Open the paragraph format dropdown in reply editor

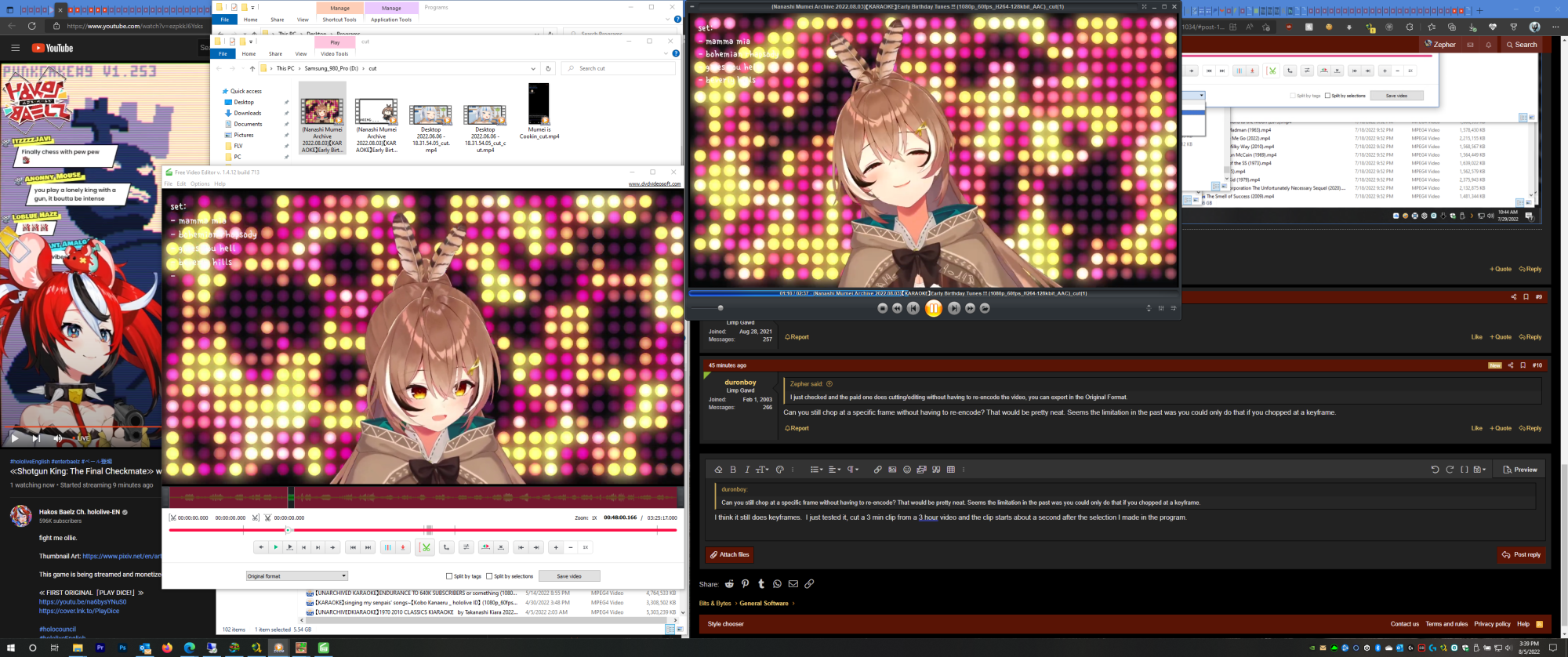pos(852,470)
